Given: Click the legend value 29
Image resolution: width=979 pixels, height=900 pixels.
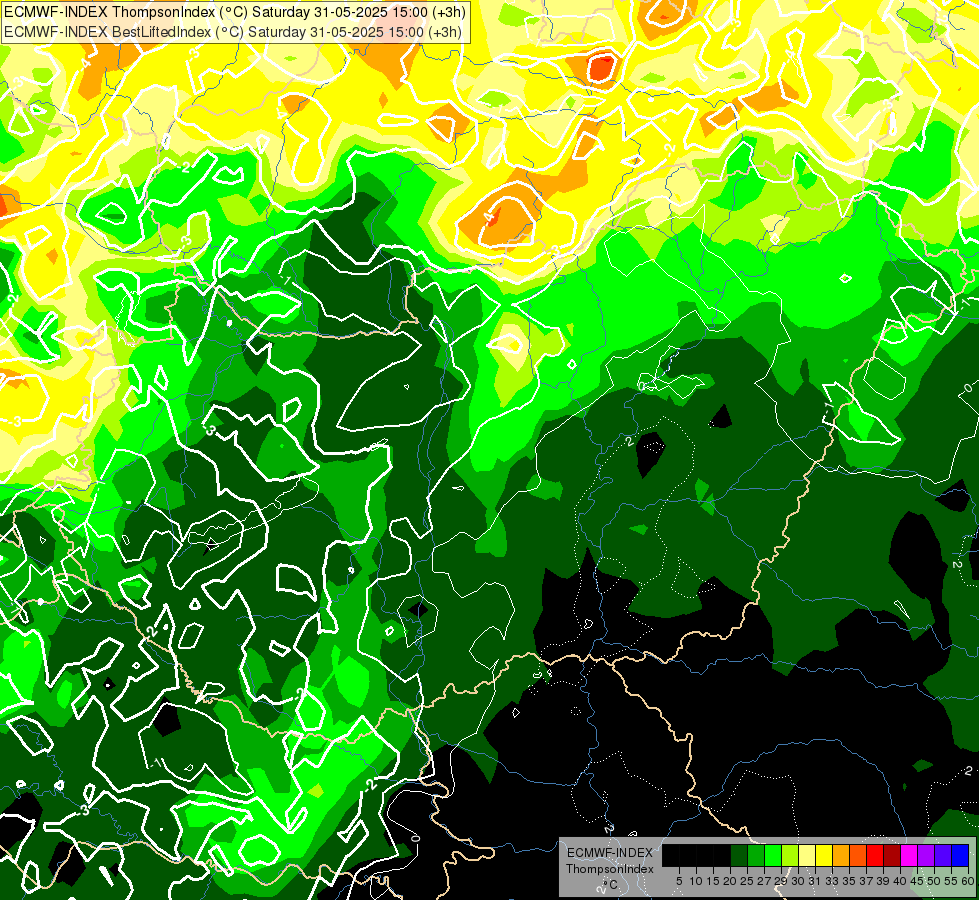Looking at the screenshot, I should (x=781, y=881).
